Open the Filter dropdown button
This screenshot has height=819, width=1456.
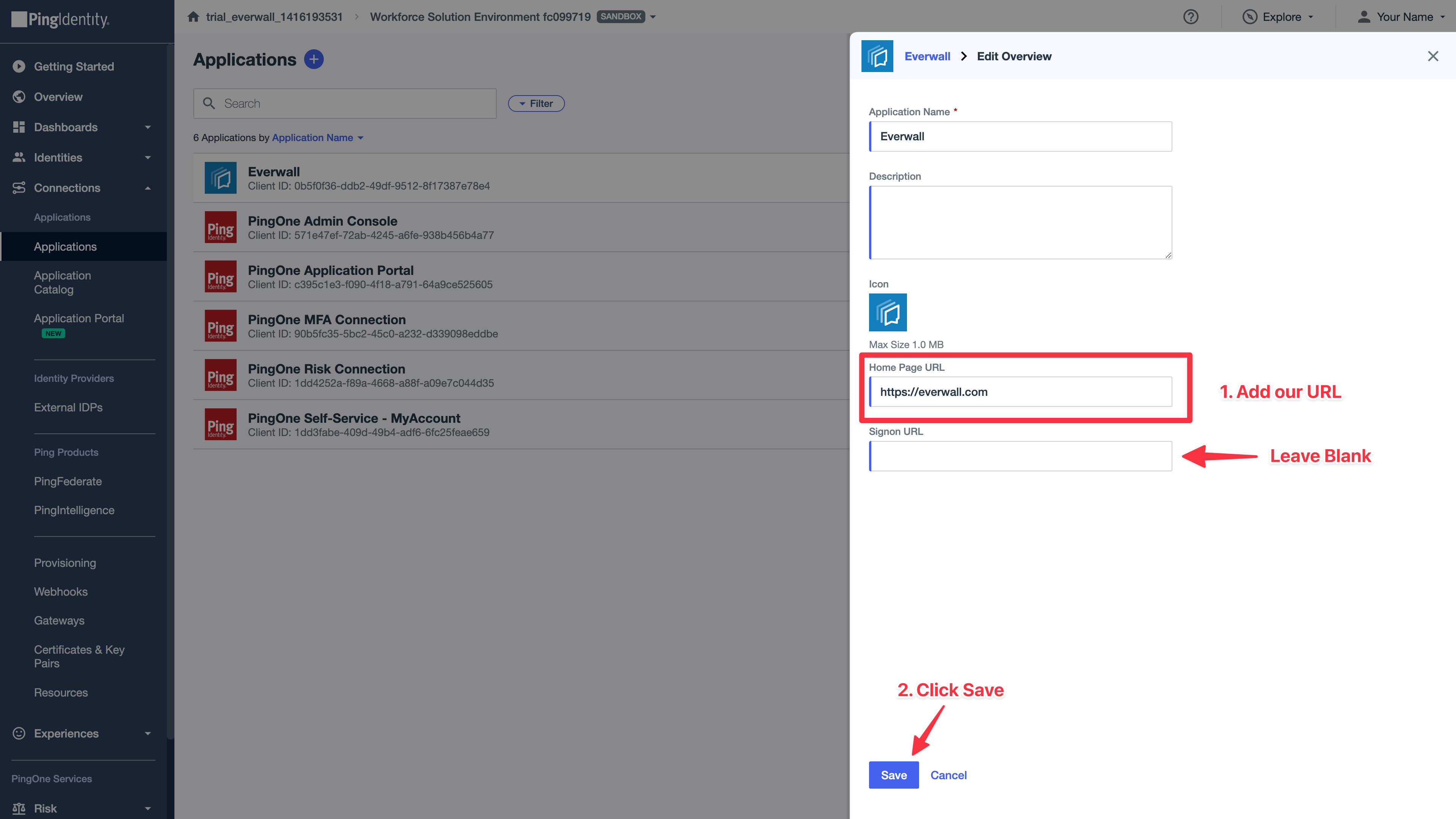(536, 104)
